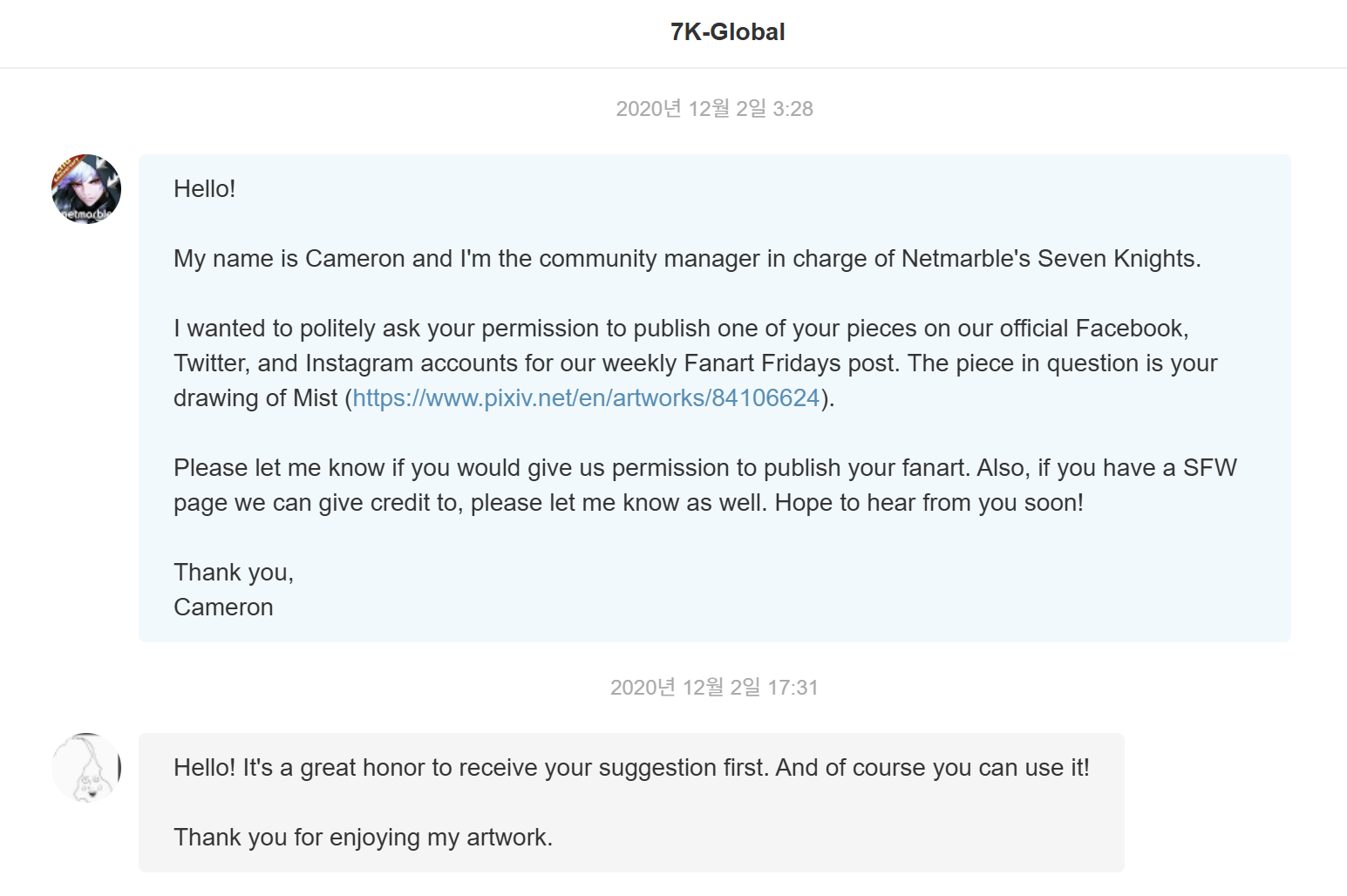Click the "It's a great honor" reply line

(x=631, y=768)
